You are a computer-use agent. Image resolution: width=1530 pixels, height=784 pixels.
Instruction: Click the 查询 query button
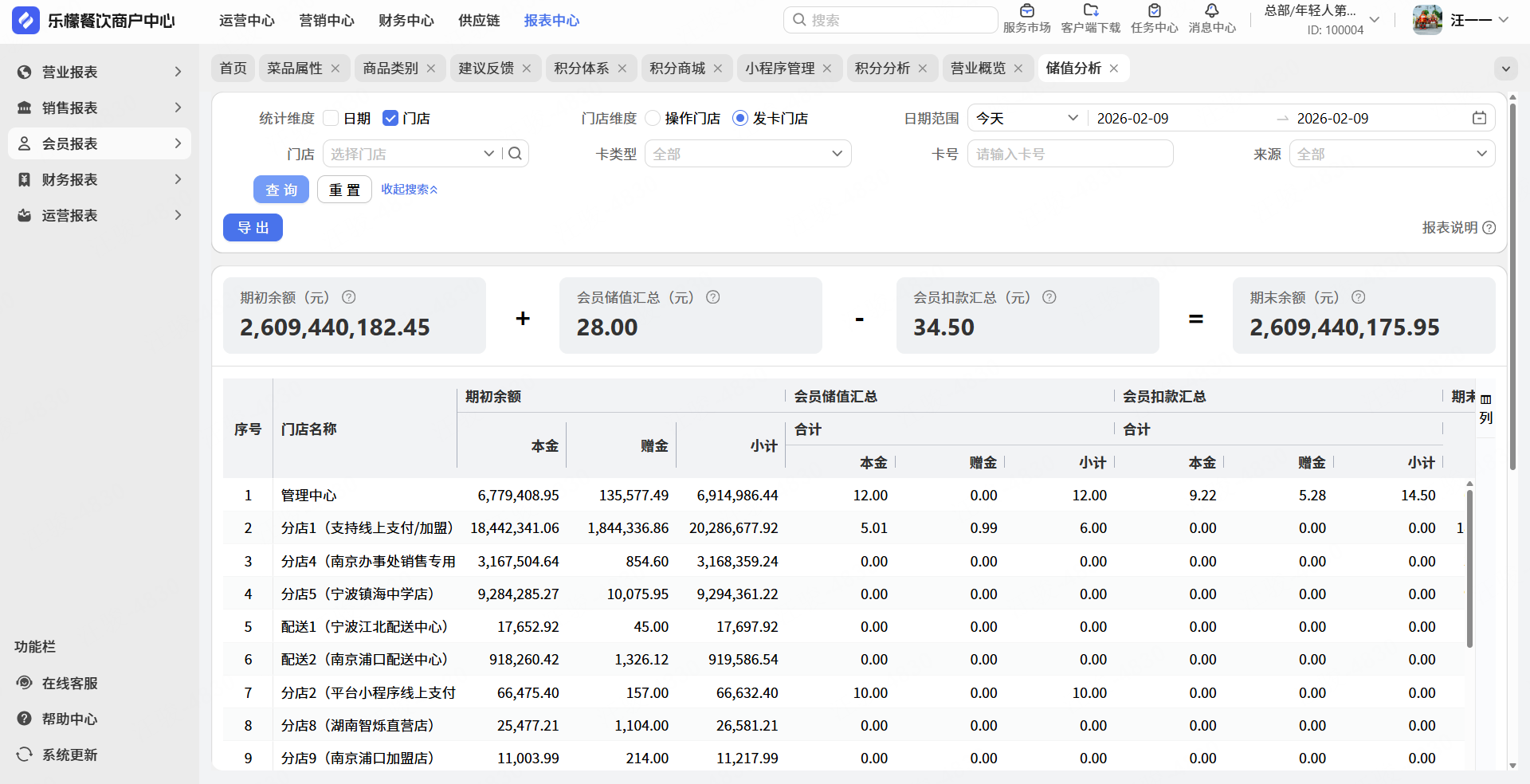tap(281, 190)
